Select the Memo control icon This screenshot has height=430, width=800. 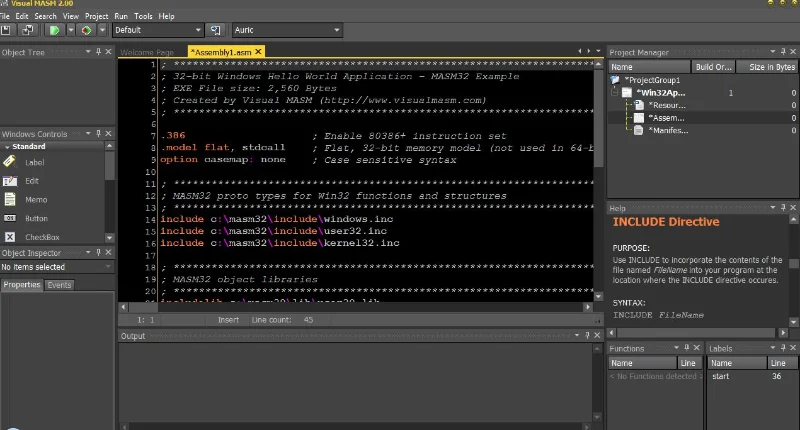click(x=10, y=199)
